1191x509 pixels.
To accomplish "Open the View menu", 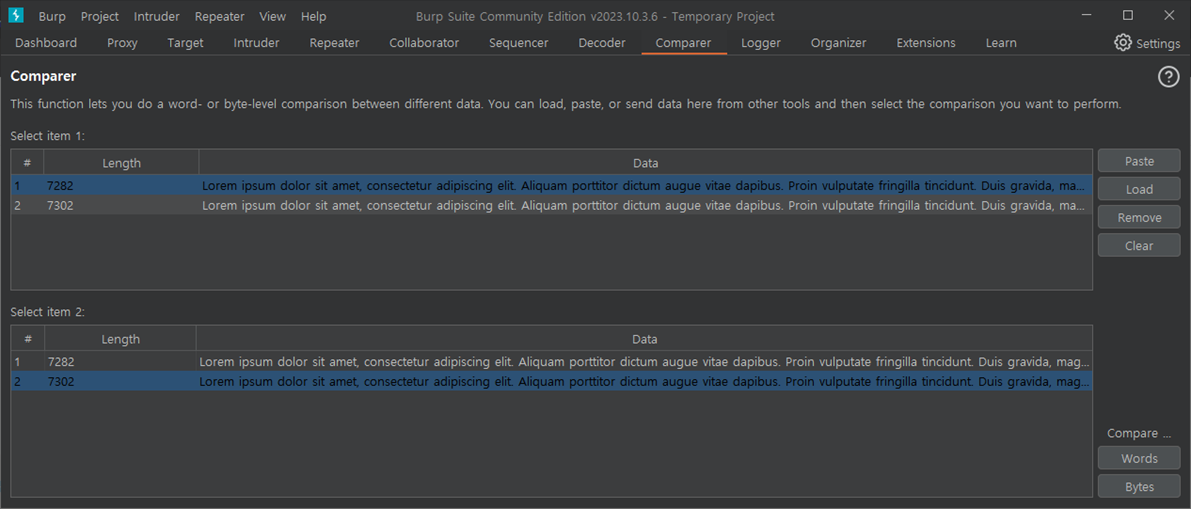I will tap(273, 16).
